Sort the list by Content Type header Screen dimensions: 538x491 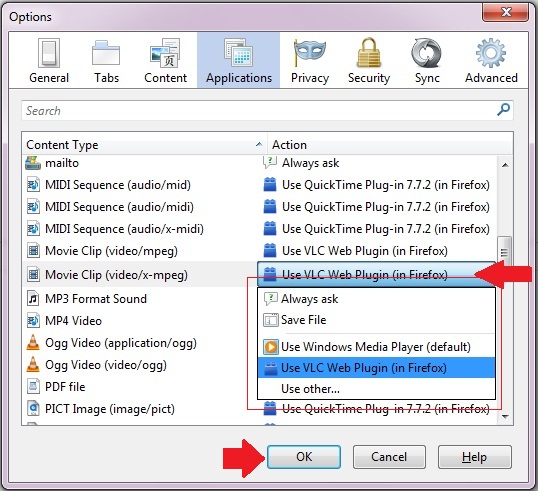(144, 144)
